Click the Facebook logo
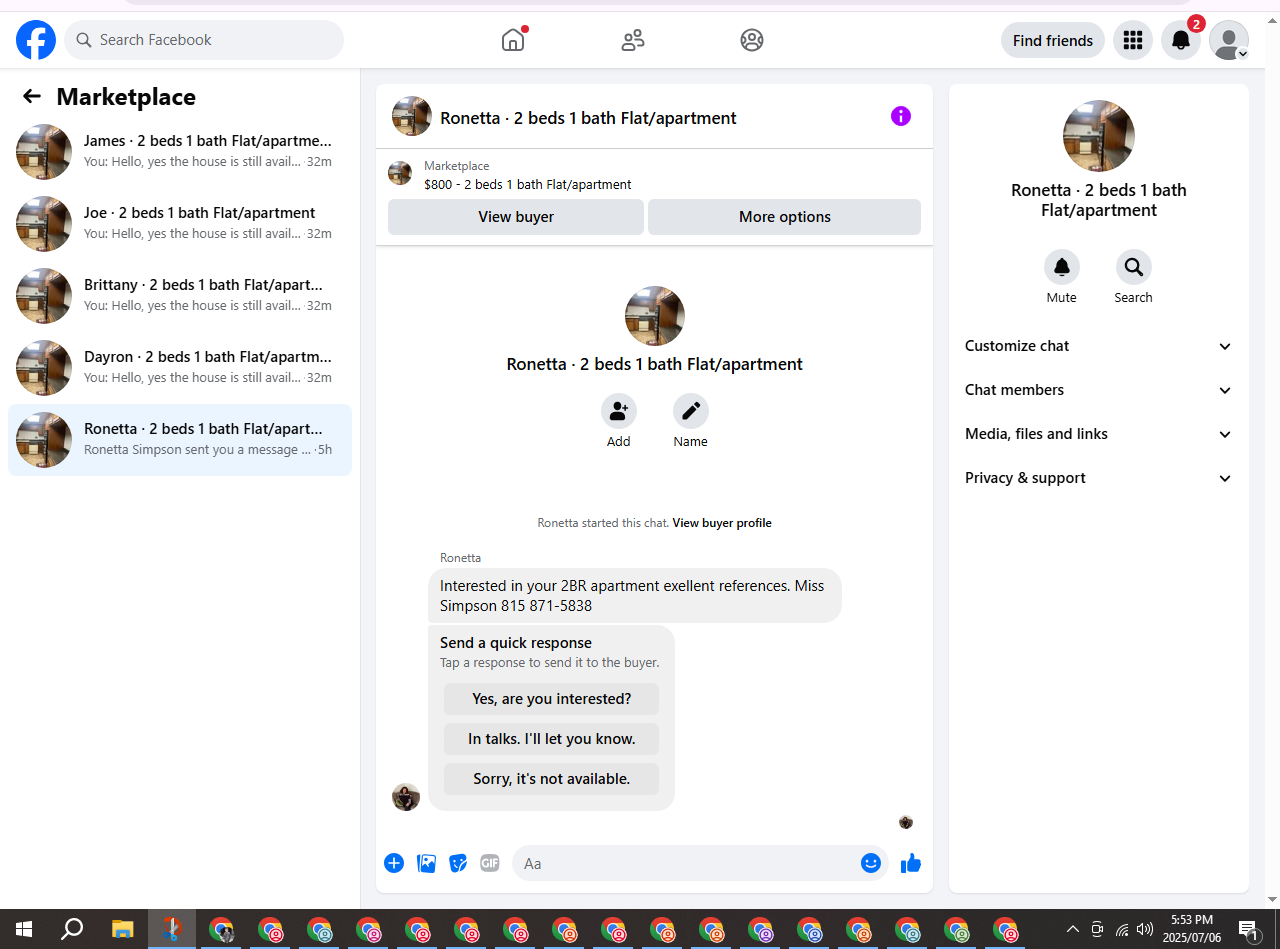1280x949 pixels. tap(36, 40)
